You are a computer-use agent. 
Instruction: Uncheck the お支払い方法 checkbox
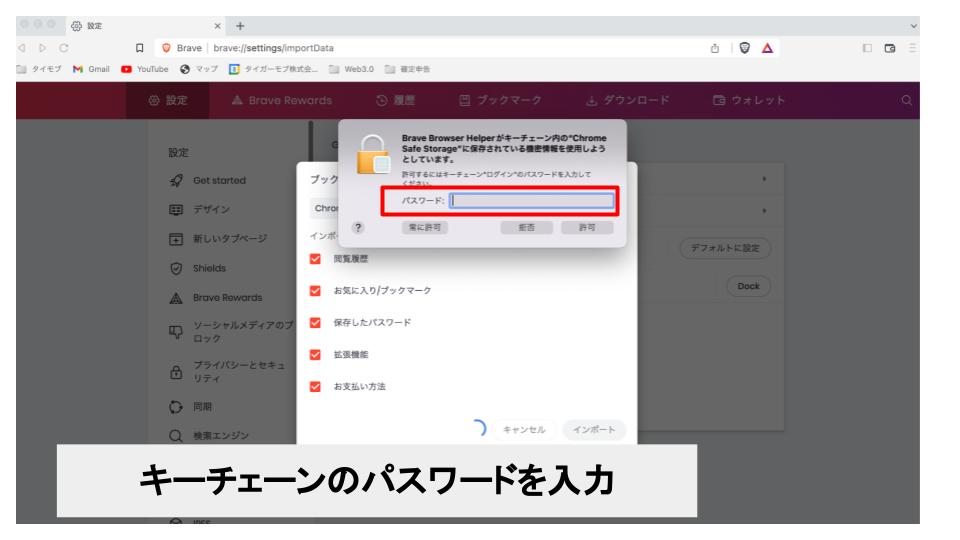tap(315, 387)
